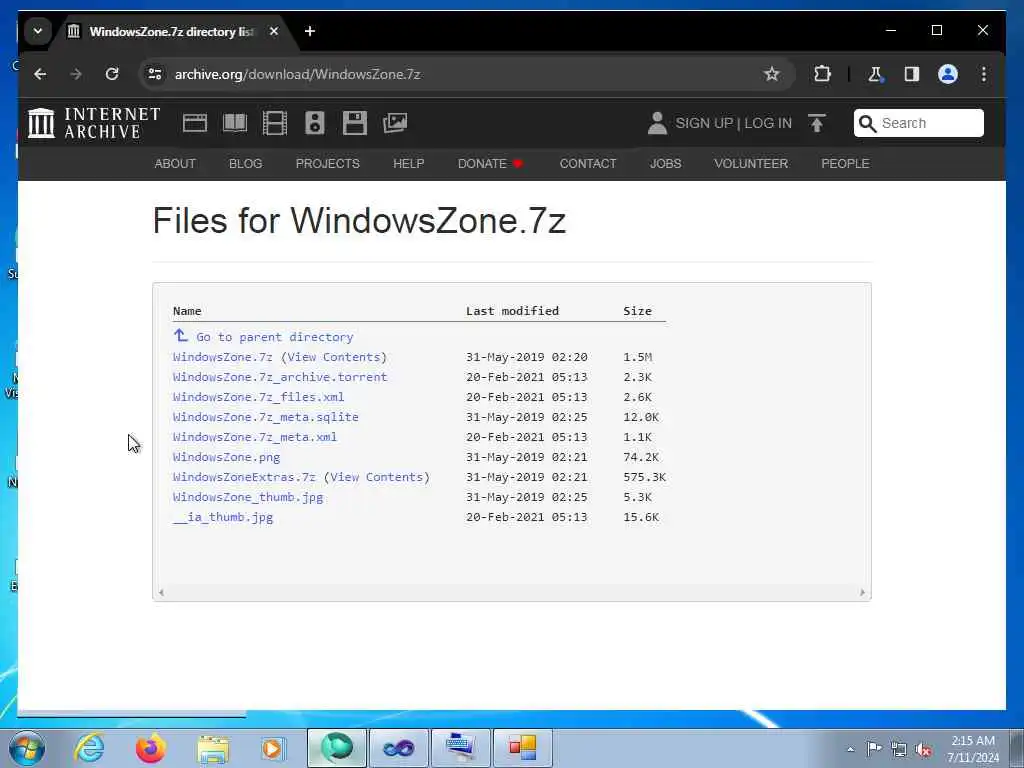Open __ia_thumb.jpg link
This screenshot has height=768, width=1024.
(223, 517)
